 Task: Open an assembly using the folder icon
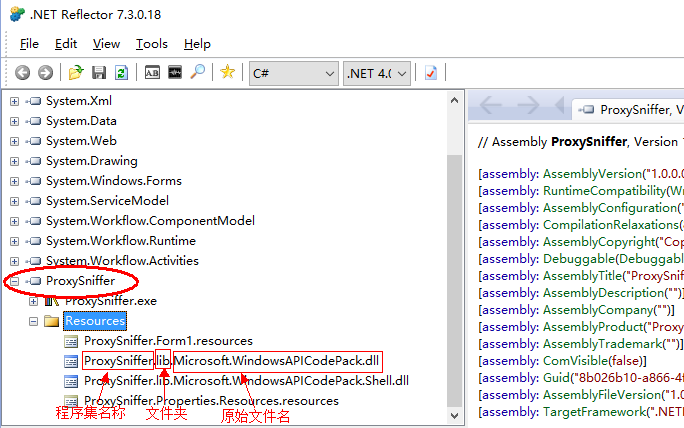click(x=76, y=72)
